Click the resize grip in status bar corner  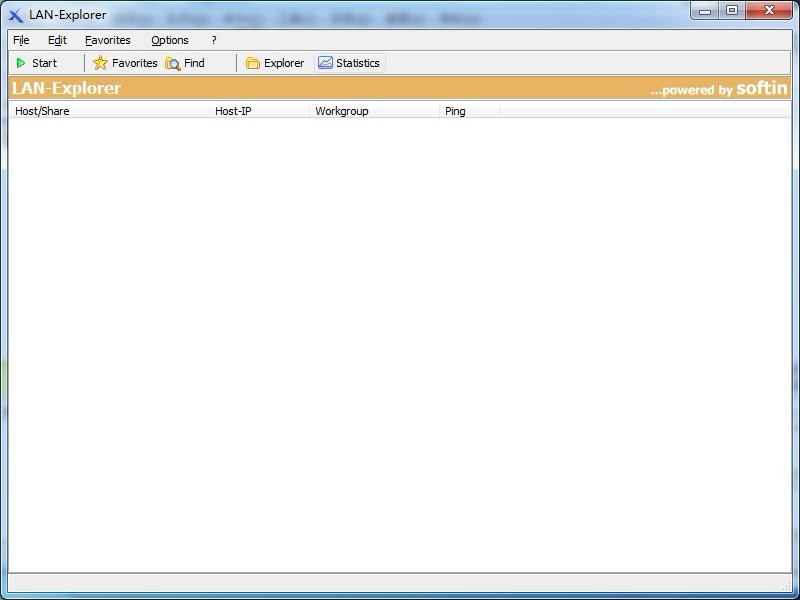point(786,585)
